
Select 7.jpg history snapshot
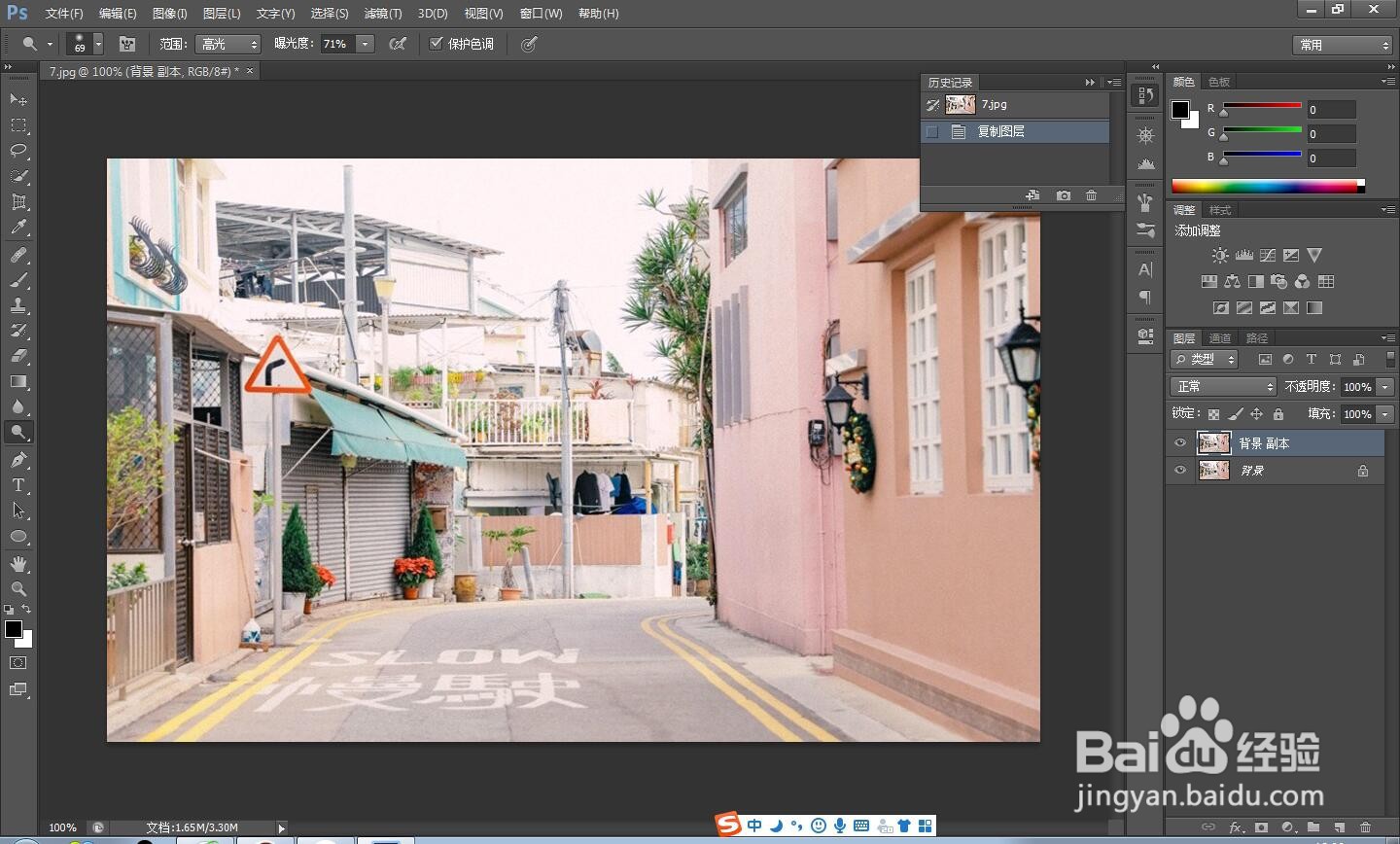pos(1015,104)
